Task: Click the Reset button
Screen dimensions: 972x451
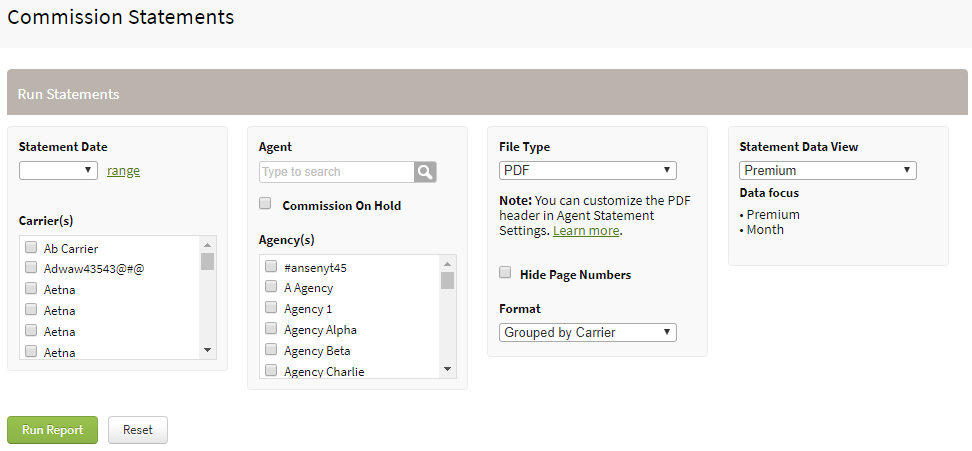Action: click(138, 430)
